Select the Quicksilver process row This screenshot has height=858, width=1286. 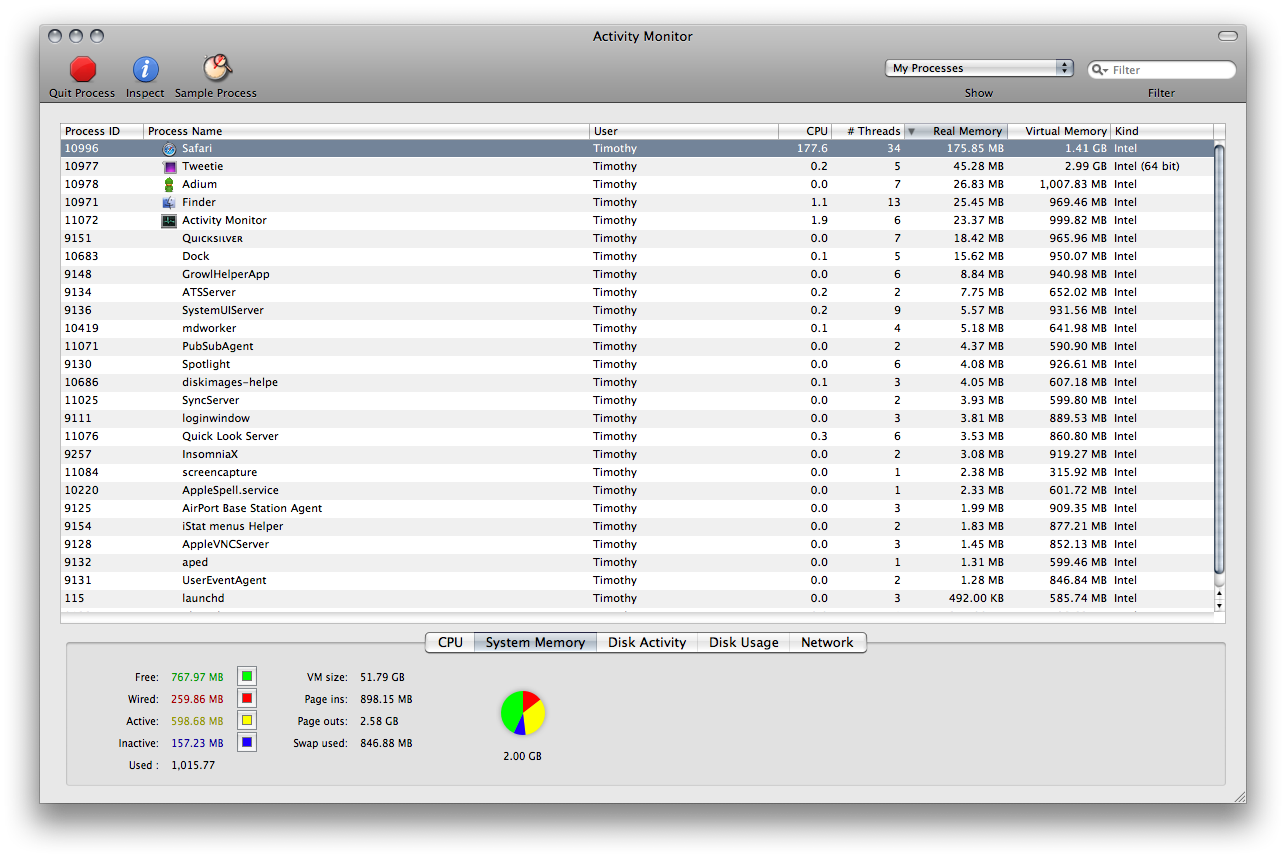636,238
